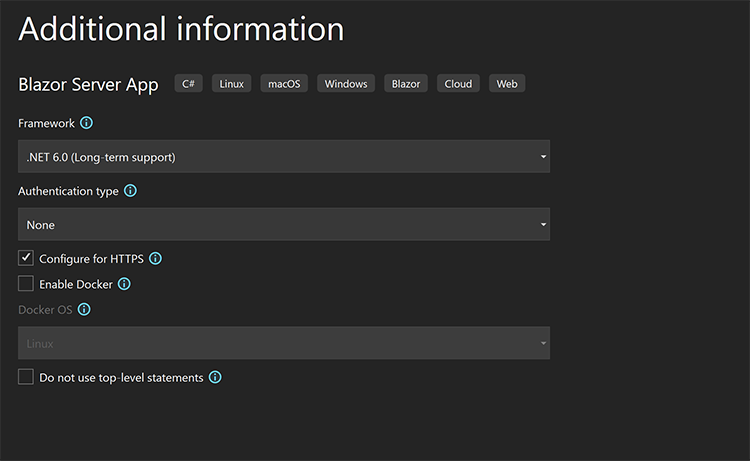This screenshot has height=461, width=750.
Task: Click the Windows tag badge
Action: (x=346, y=83)
